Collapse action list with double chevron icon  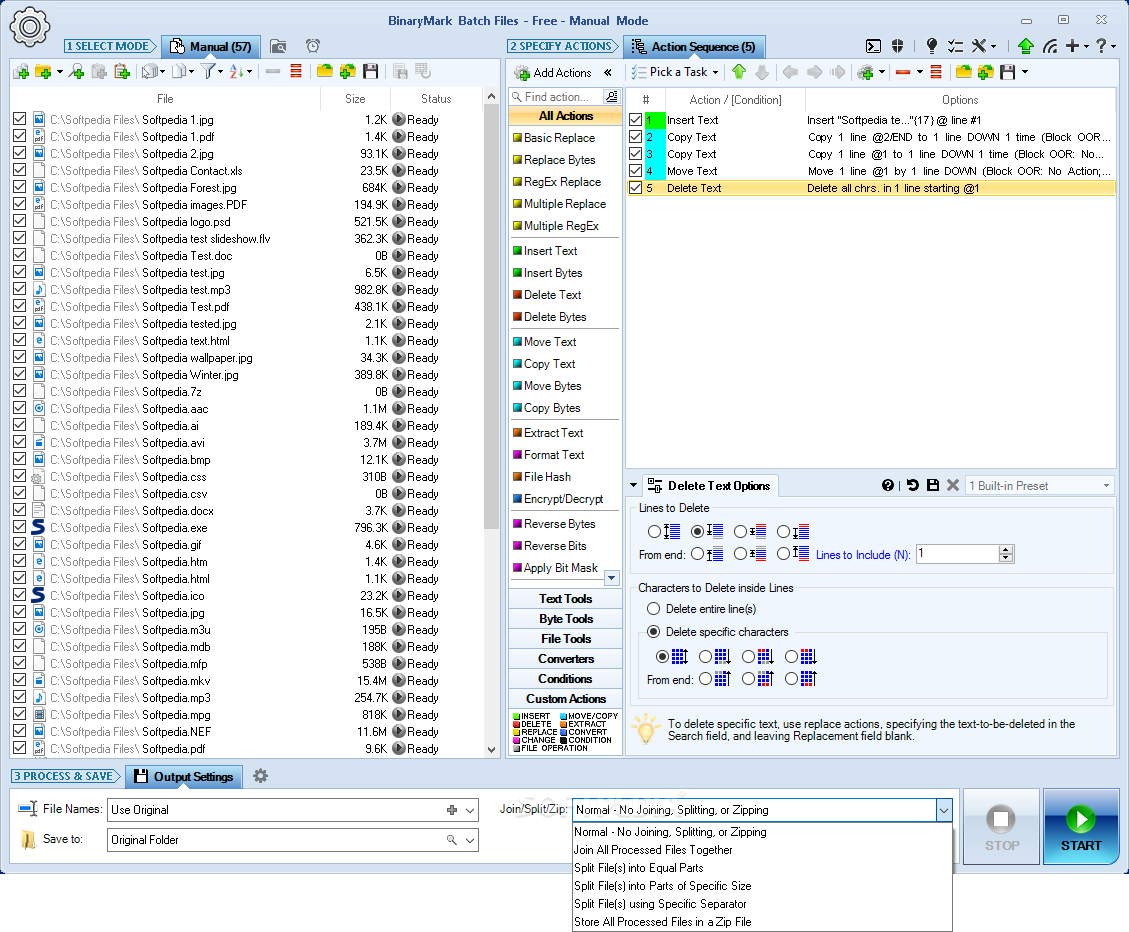[608, 73]
